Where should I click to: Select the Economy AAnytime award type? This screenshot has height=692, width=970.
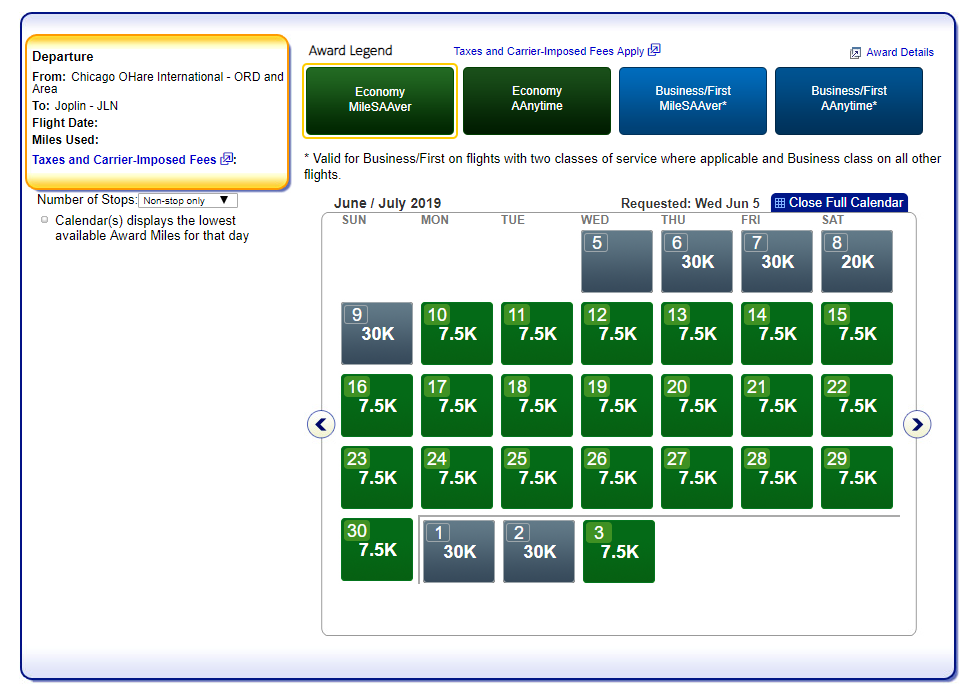tap(537, 100)
